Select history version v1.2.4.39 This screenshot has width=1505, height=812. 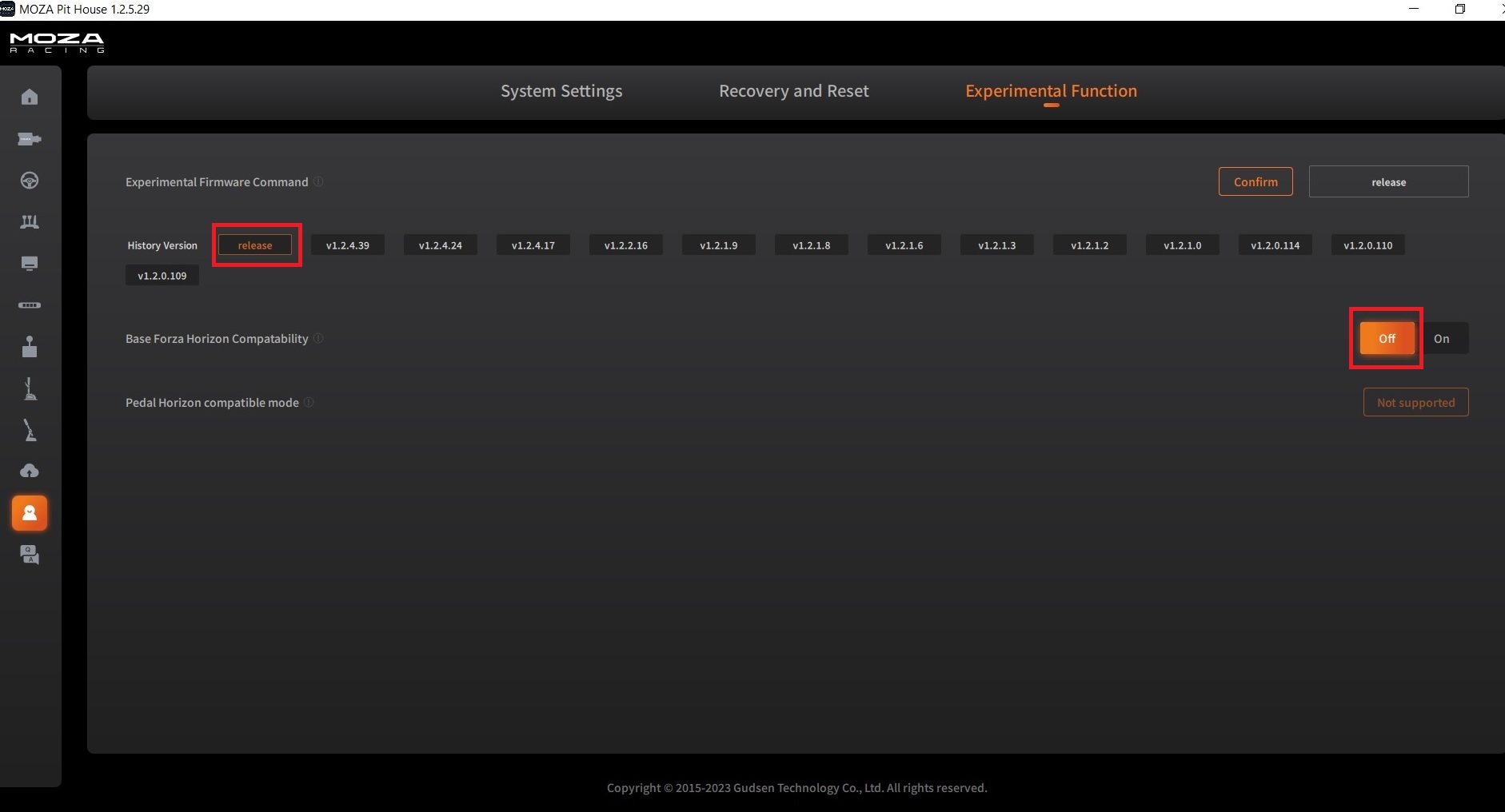(348, 245)
